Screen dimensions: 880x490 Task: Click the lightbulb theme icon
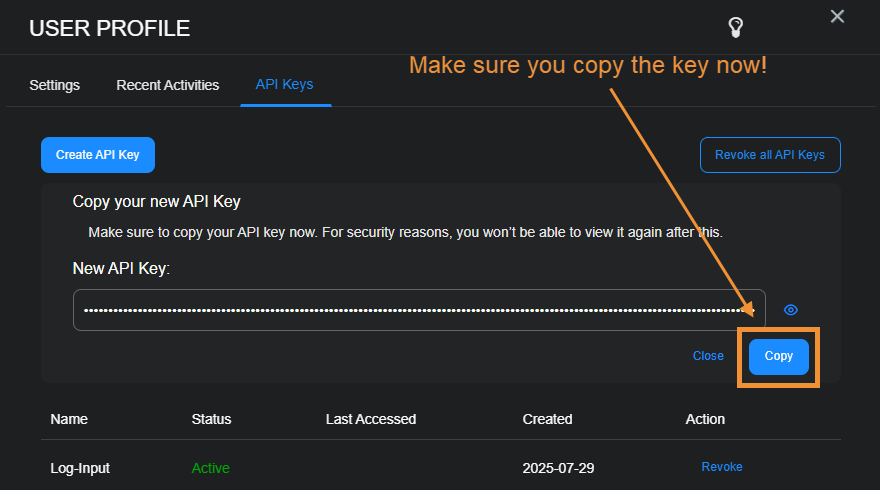tap(736, 27)
